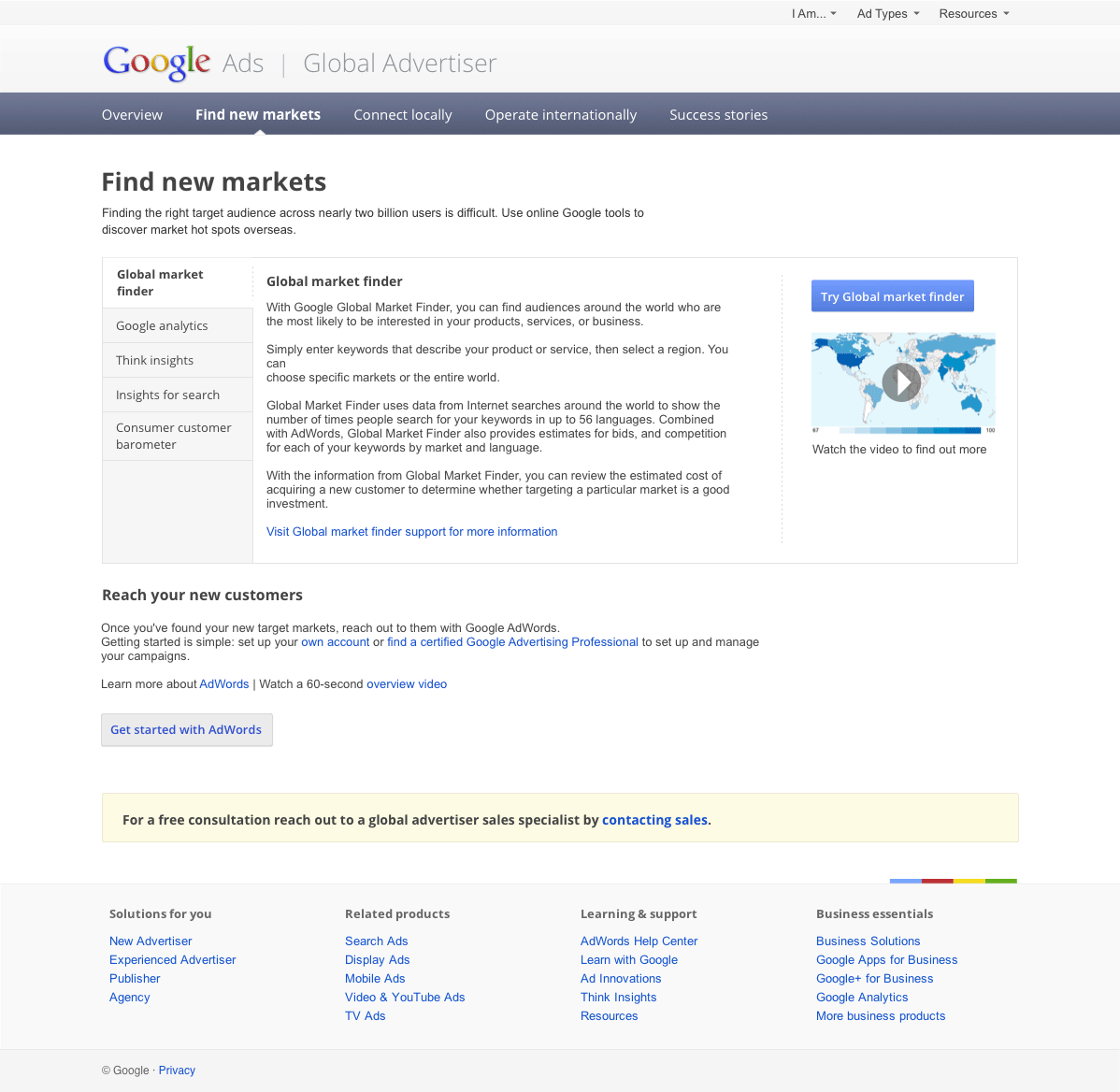Select the Success stories tab

coord(719,115)
